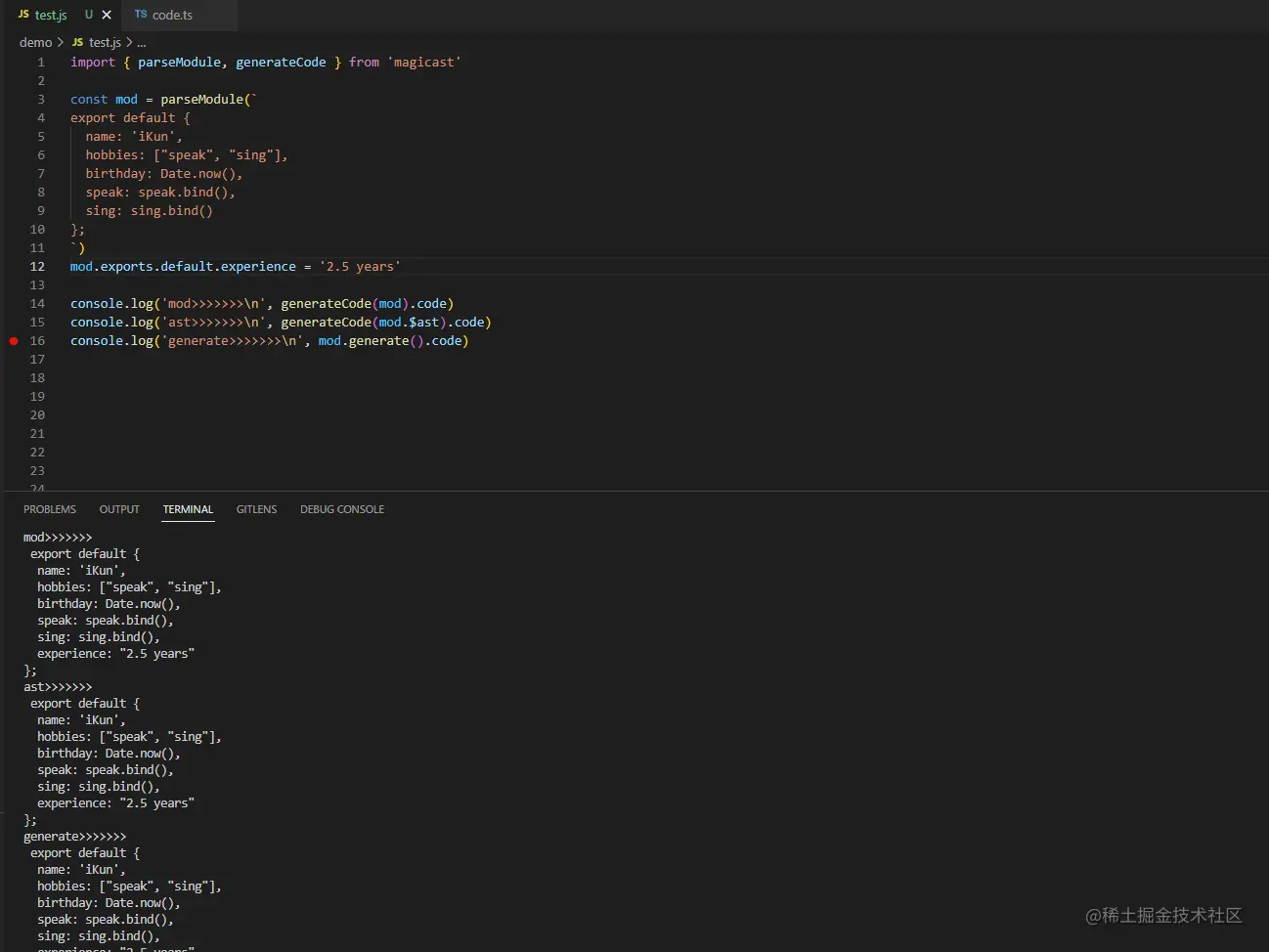Click the U git status on test.js tab

89,15
